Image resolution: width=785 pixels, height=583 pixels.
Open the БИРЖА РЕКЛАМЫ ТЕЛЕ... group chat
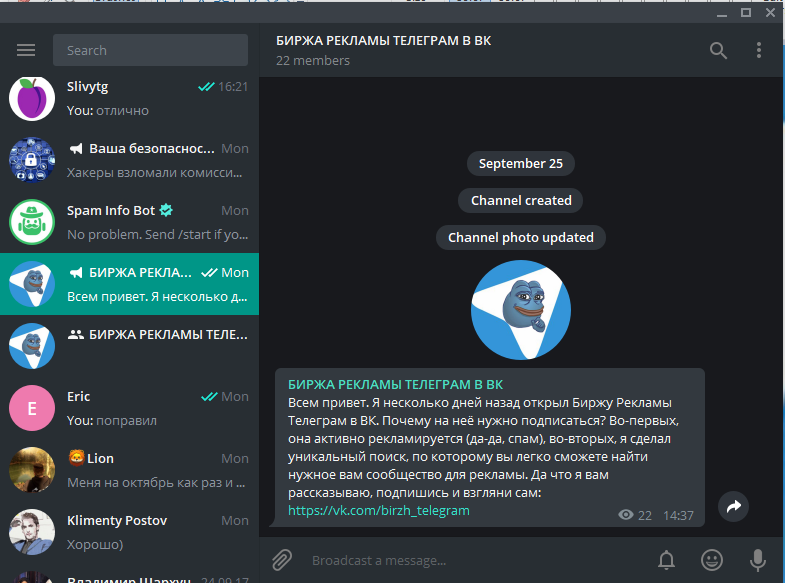[x=129, y=346]
